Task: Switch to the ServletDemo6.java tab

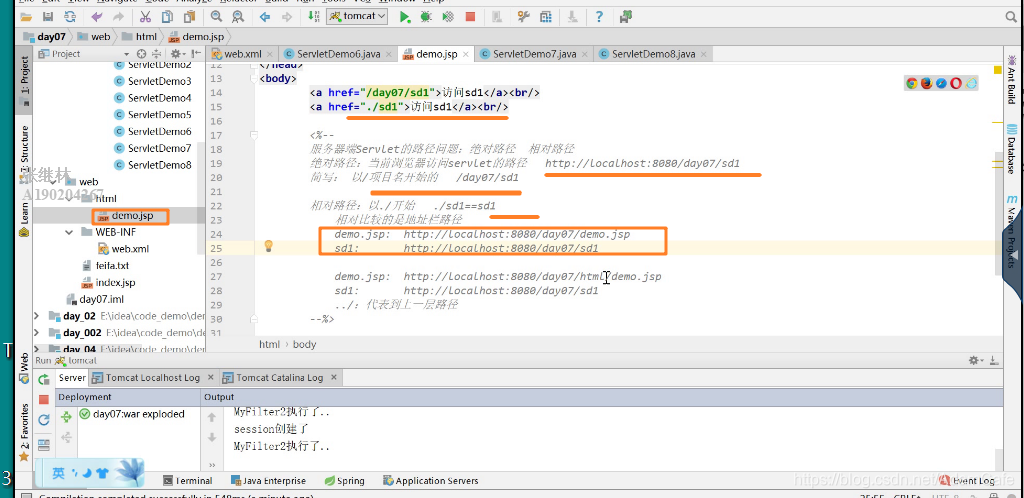Action: 337,54
